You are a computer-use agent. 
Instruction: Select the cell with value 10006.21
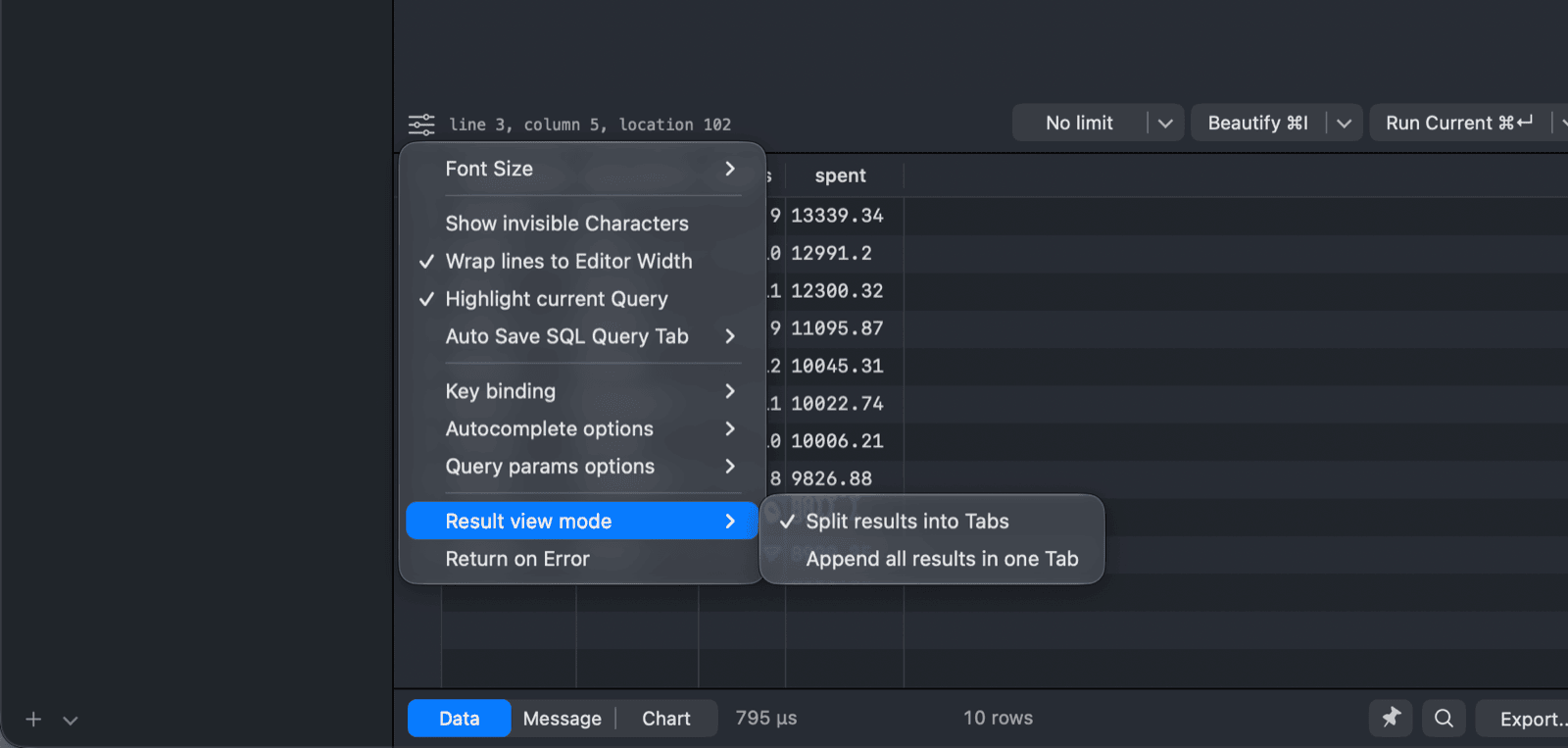click(844, 441)
